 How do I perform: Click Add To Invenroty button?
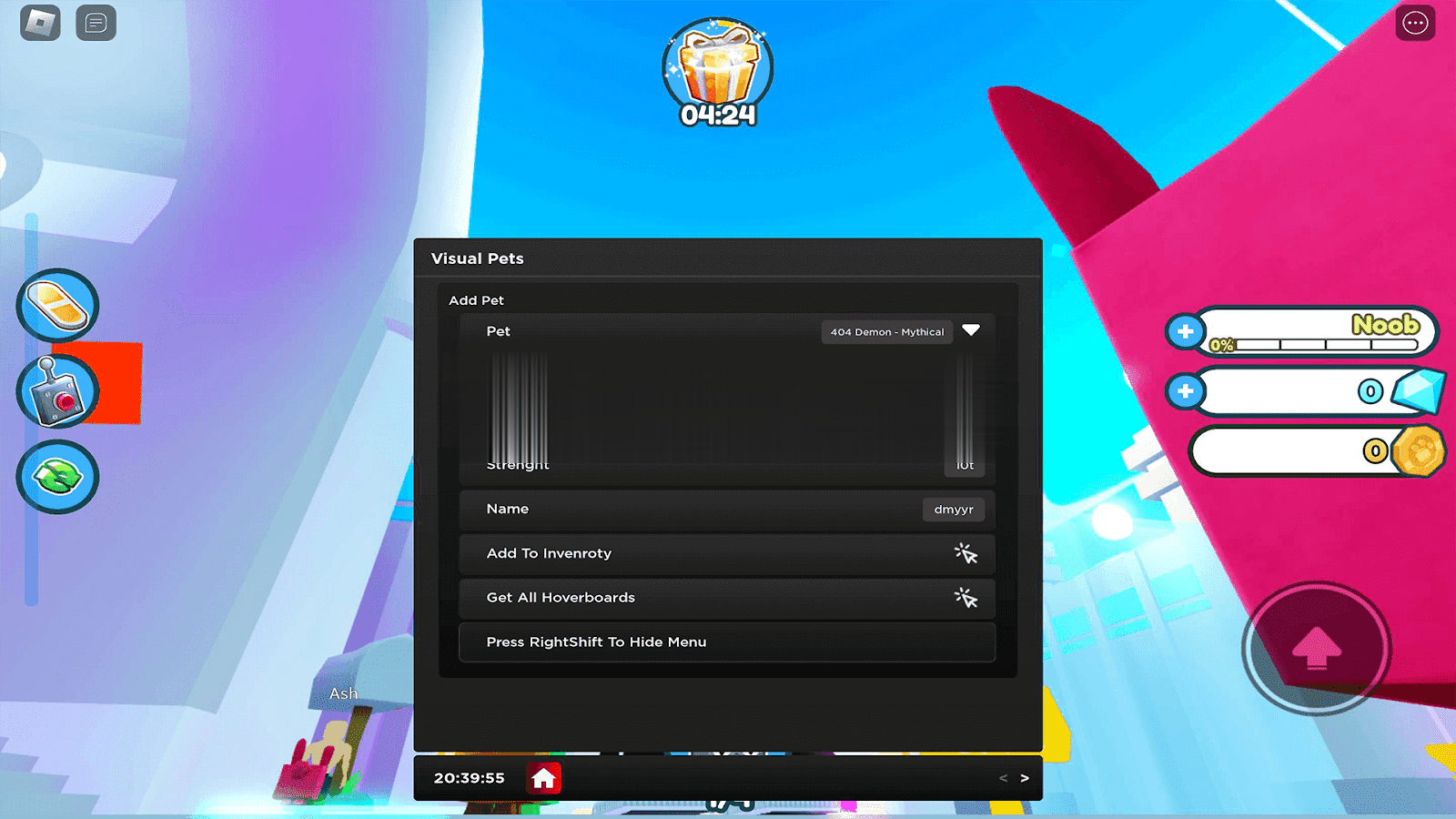click(x=726, y=553)
